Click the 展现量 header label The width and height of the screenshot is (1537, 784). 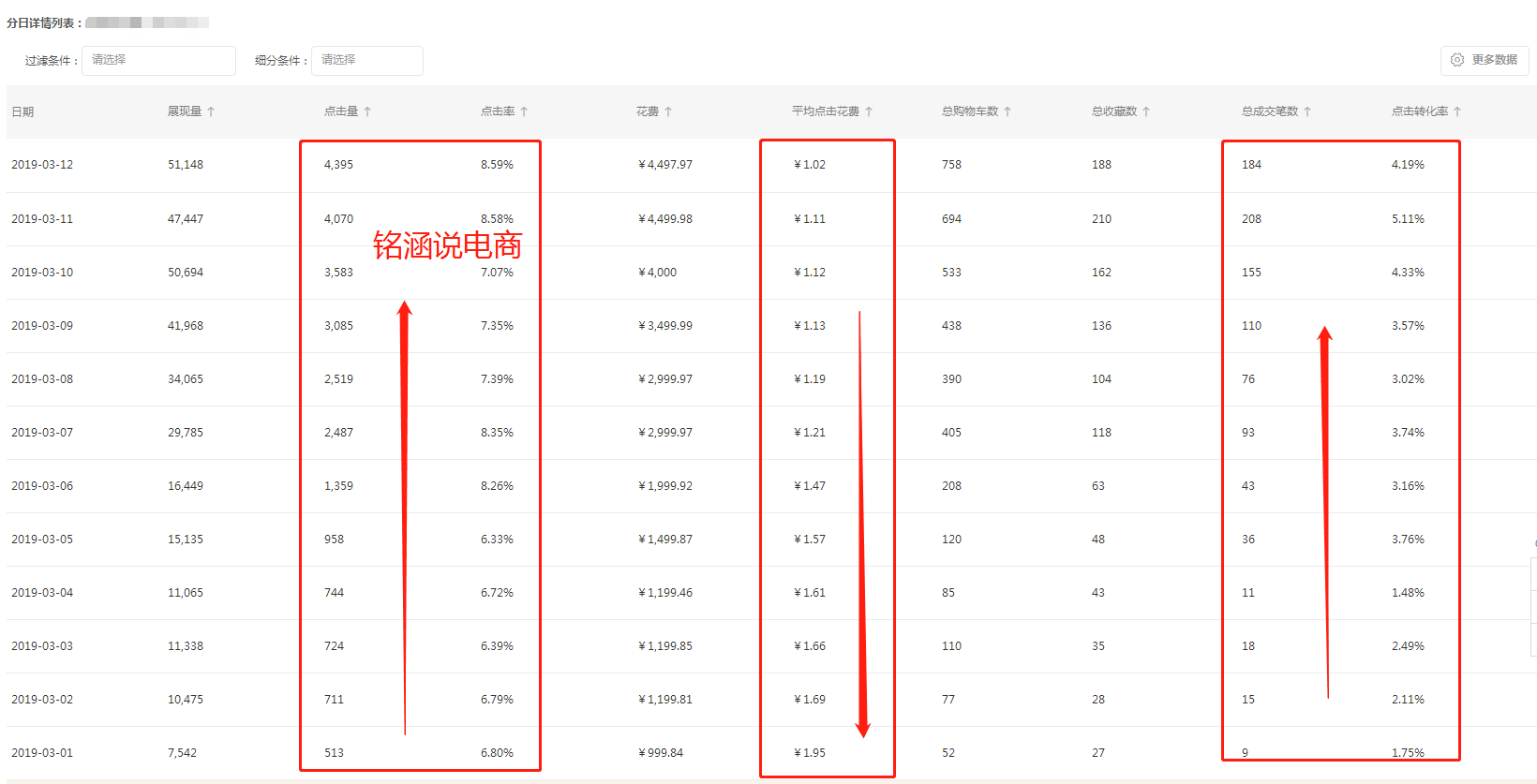(x=185, y=111)
